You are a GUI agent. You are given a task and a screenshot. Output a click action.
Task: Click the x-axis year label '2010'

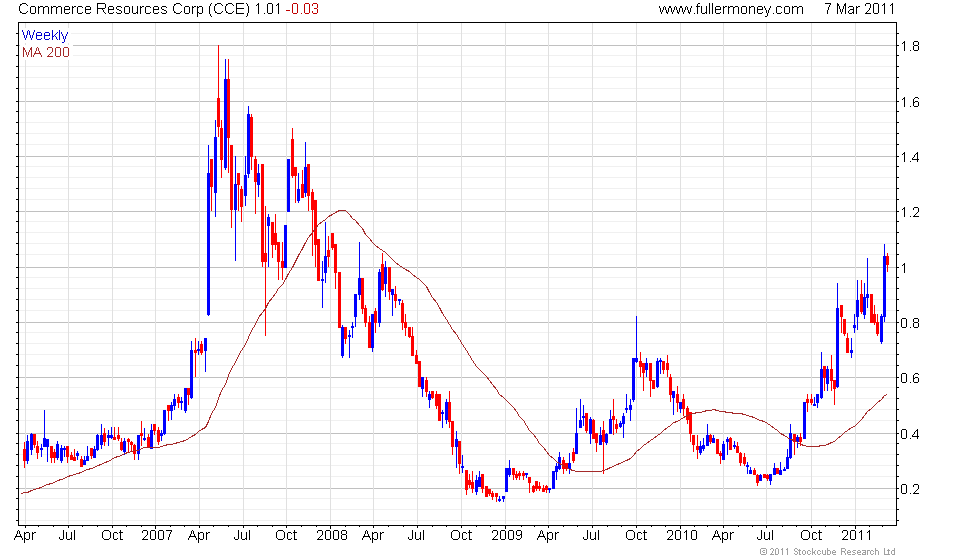pyautogui.click(x=681, y=536)
